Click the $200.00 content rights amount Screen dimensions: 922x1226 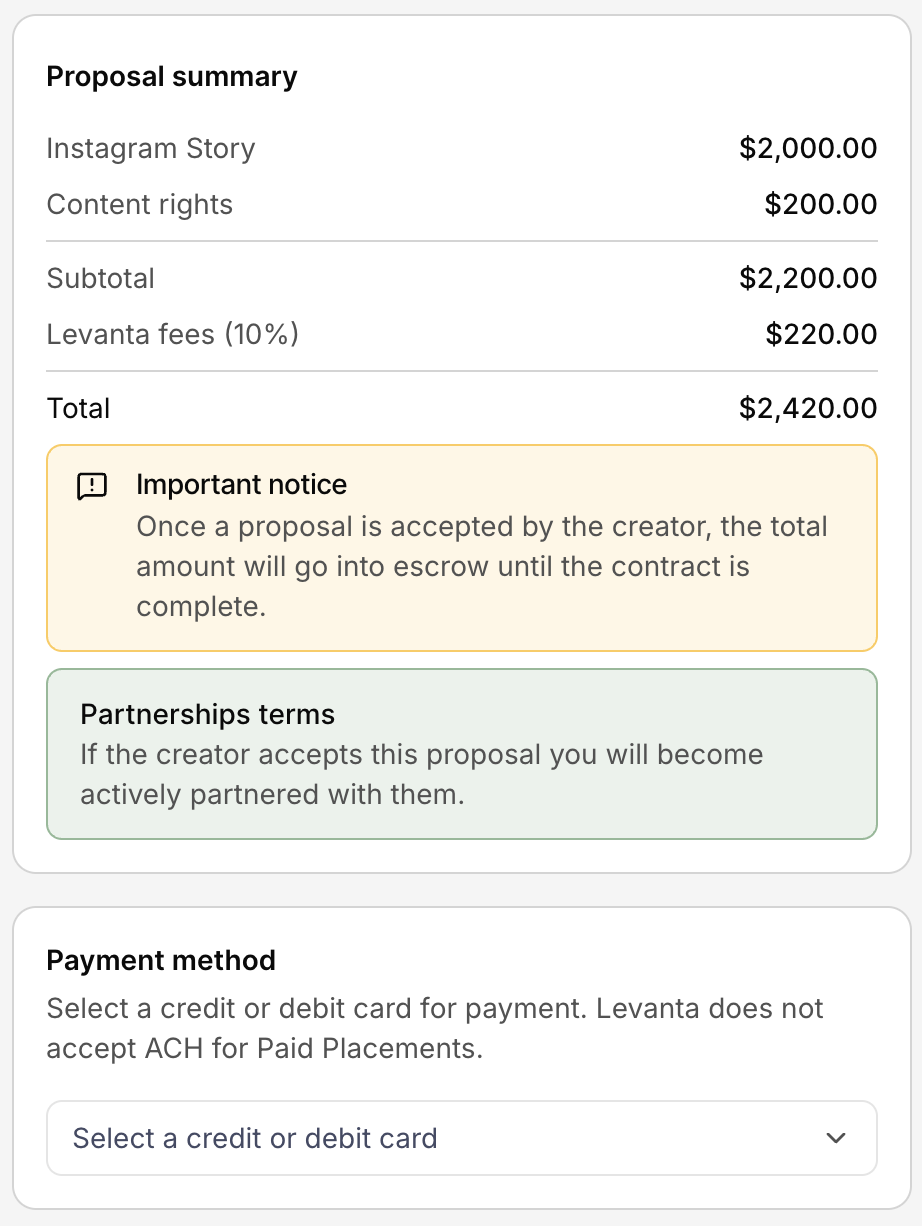tap(820, 205)
